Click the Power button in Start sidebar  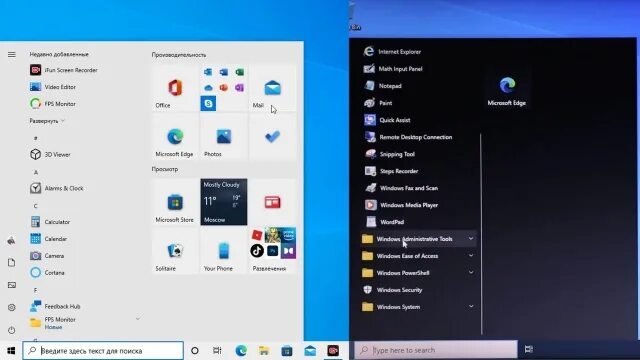(x=11, y=329)
